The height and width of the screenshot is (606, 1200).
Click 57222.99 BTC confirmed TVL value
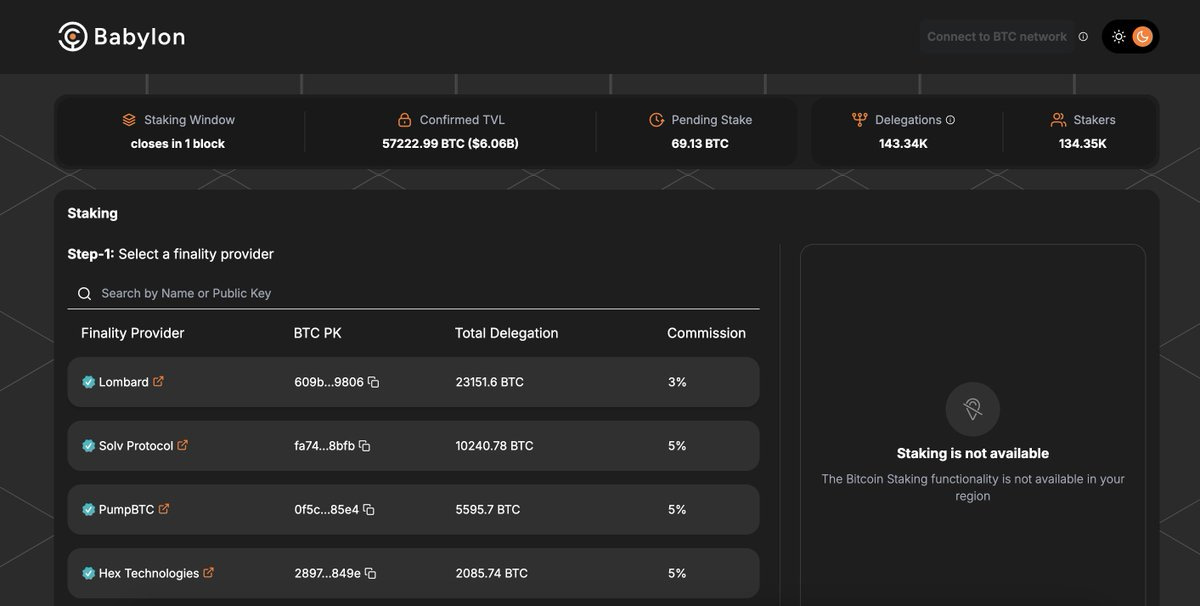coord(451,144)
